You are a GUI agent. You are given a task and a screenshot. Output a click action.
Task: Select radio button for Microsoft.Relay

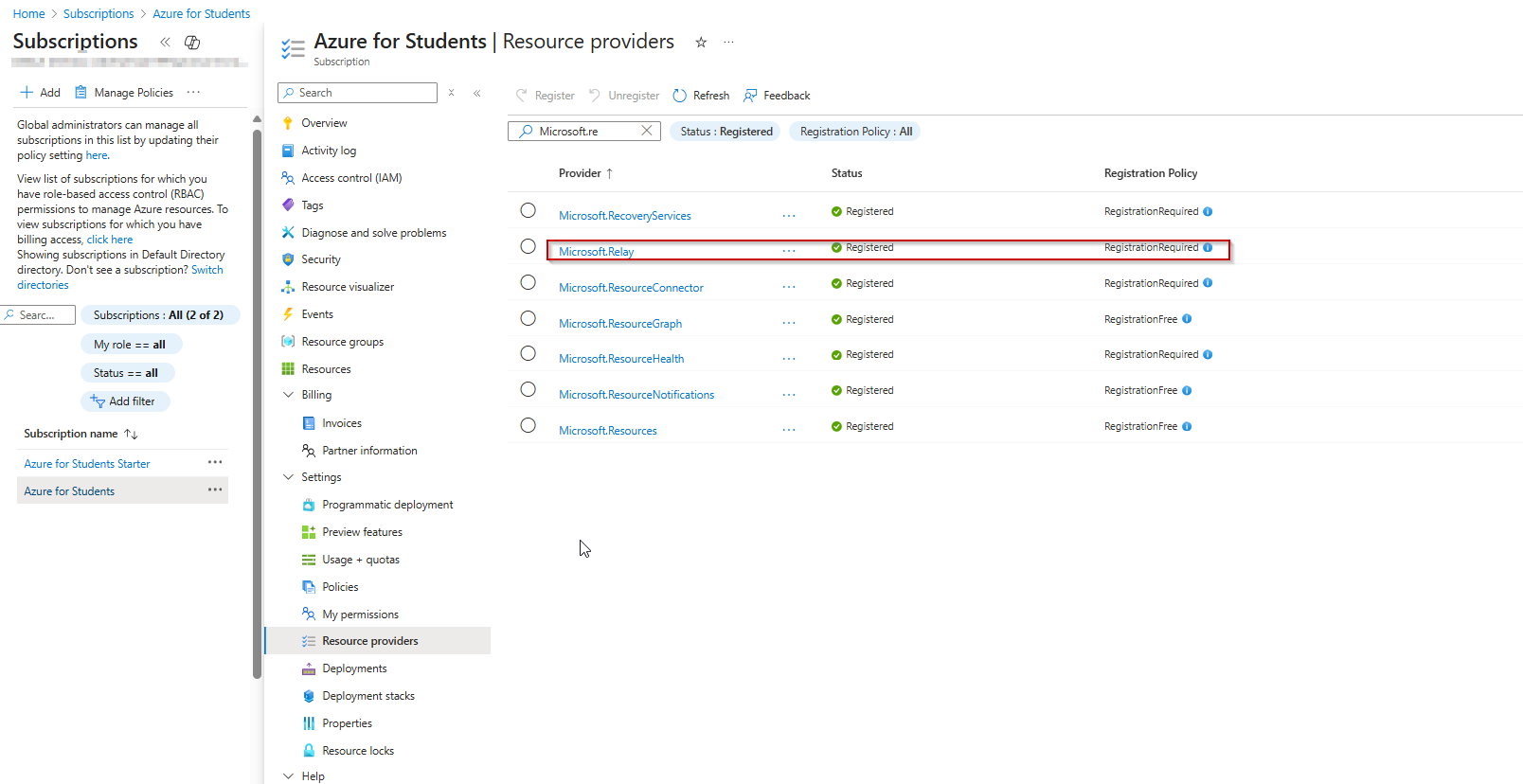pos(528,246)
